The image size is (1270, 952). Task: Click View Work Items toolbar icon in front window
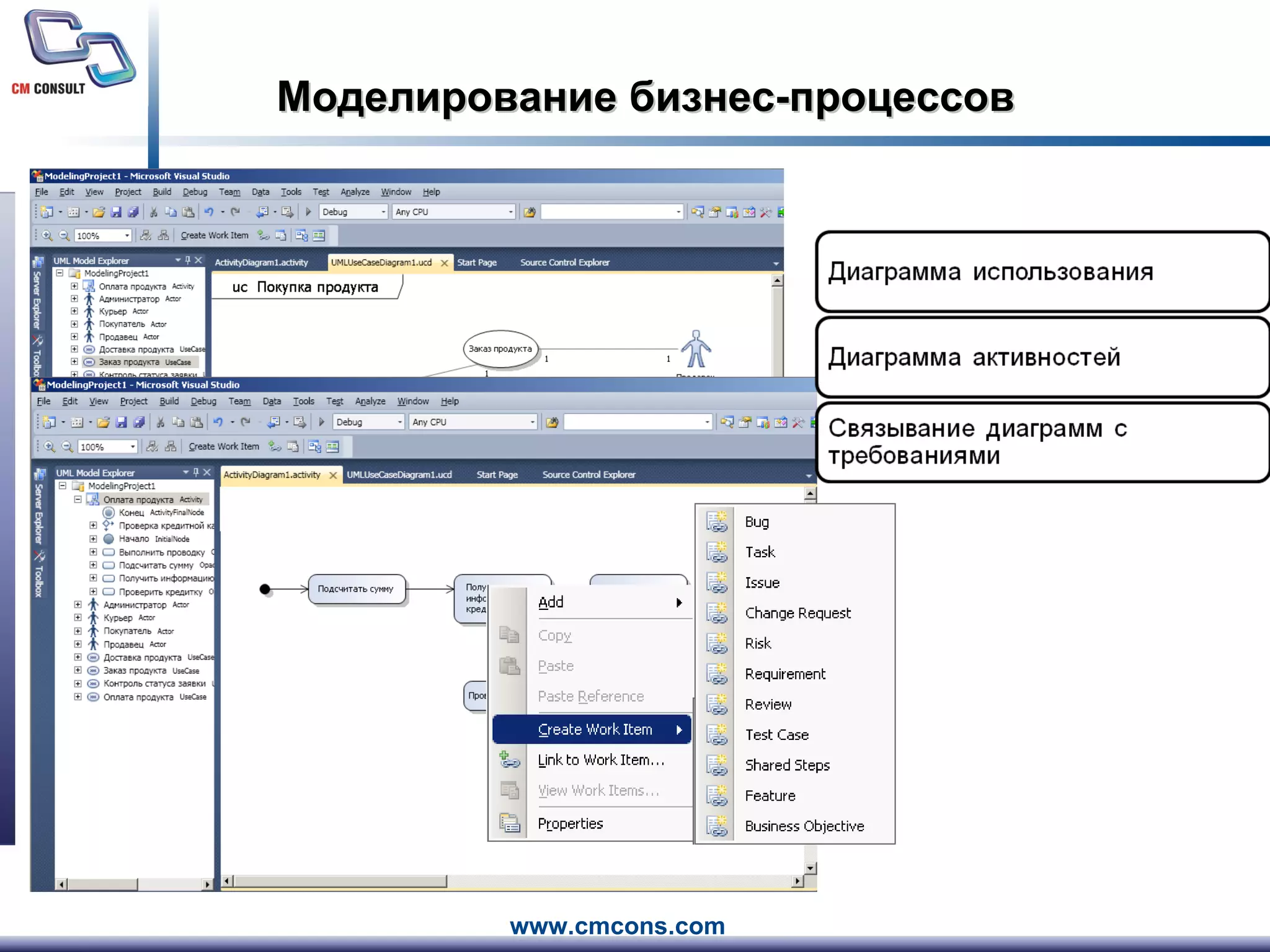click(293, 446)
